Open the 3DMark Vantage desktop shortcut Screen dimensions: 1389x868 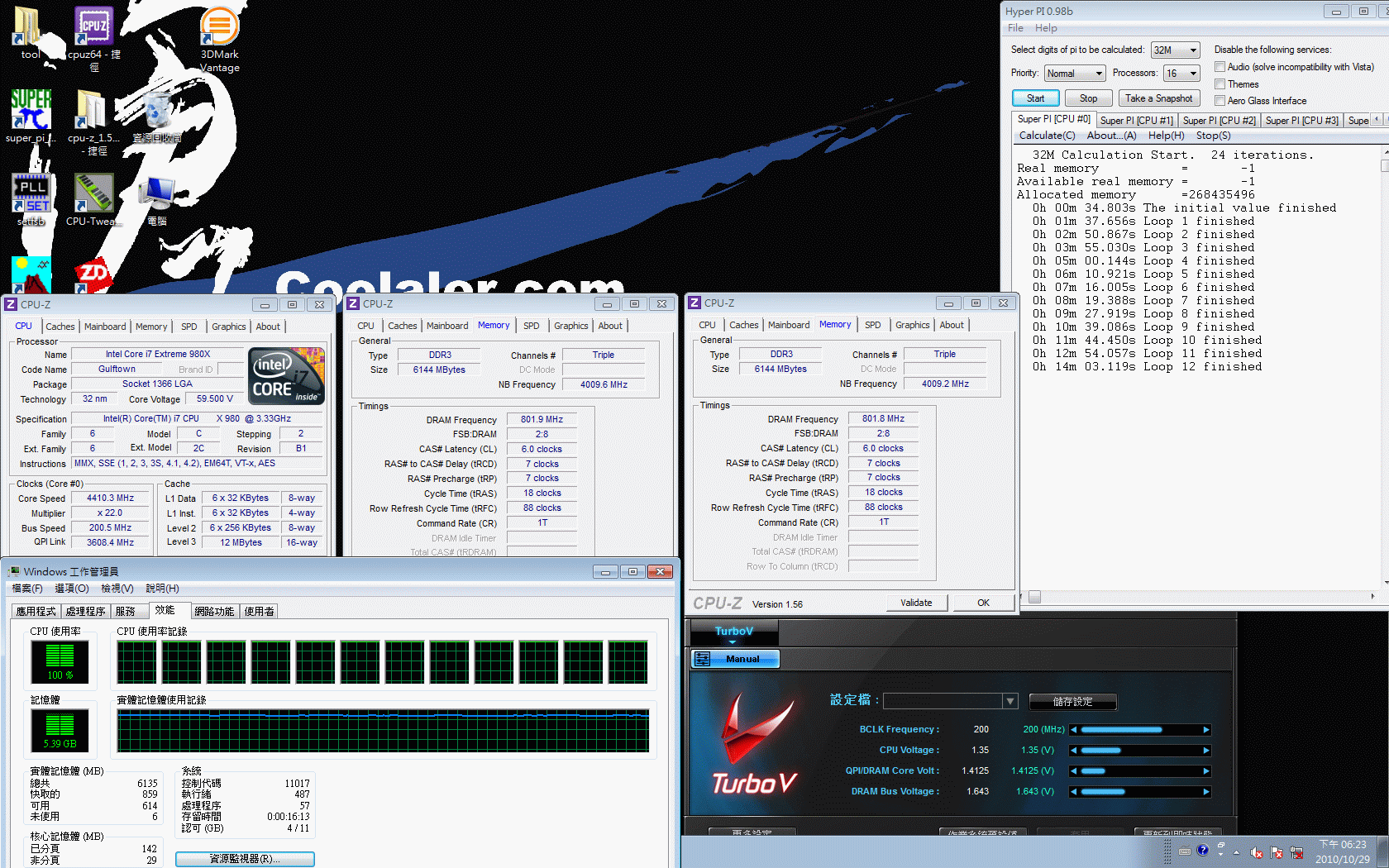tap(220, 39)
